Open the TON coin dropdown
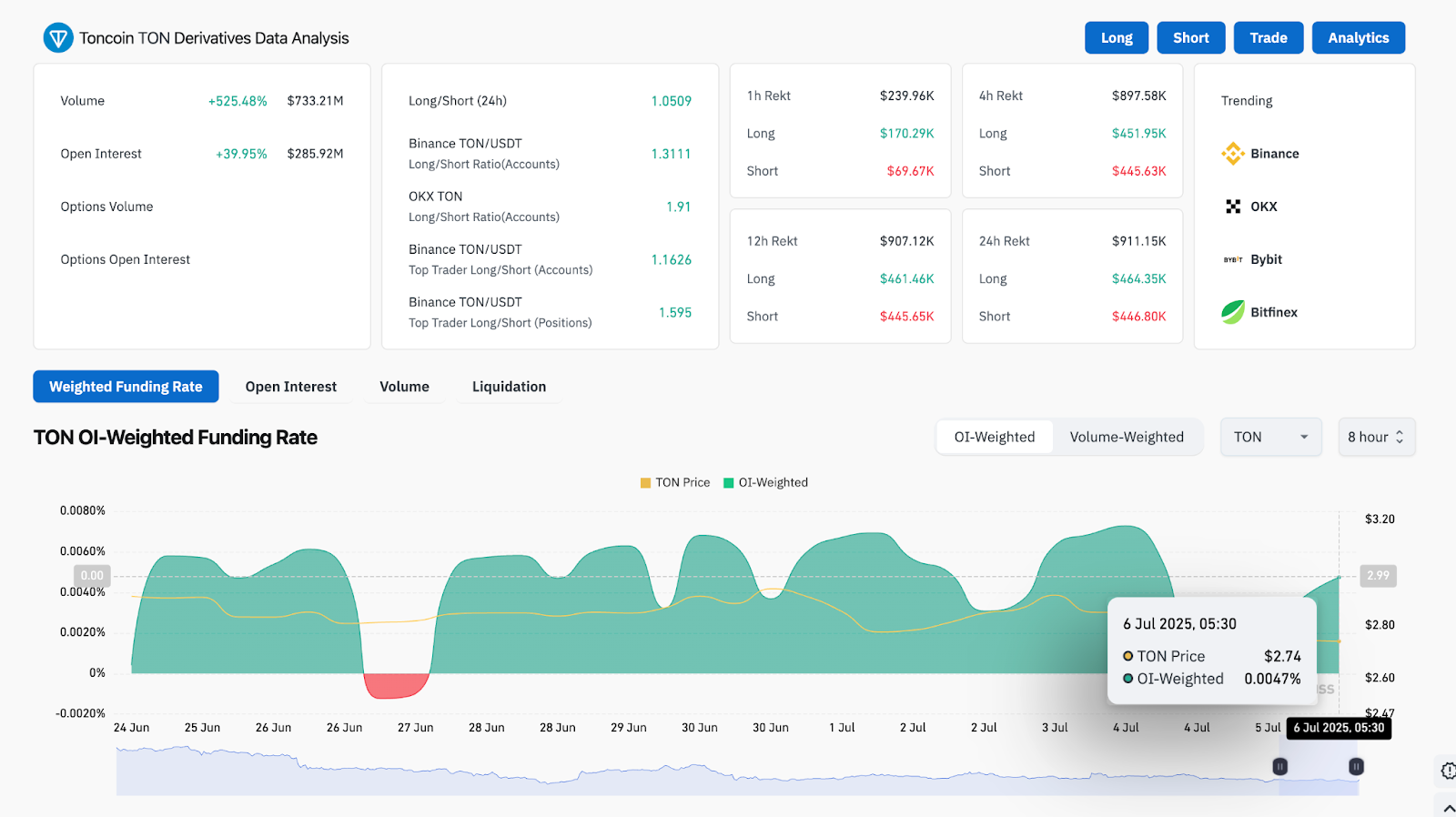Image resolution: width=1456 pixels, height=817 pixels. 1270,437
